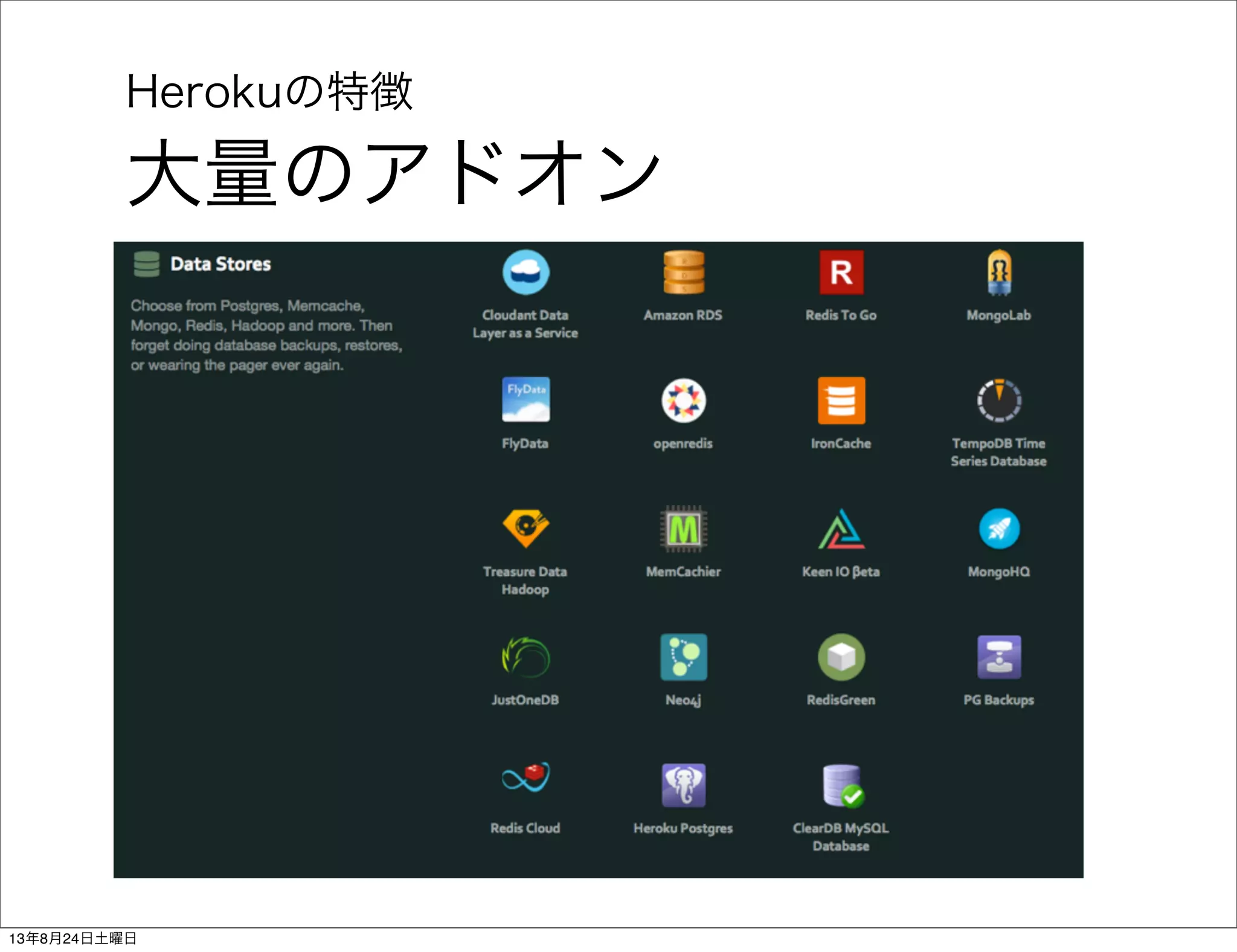Image resolution: width=1237 pixels, height=952 pixels.
Task: Click the Neo4j text label
Action: (x=683, y=701)
